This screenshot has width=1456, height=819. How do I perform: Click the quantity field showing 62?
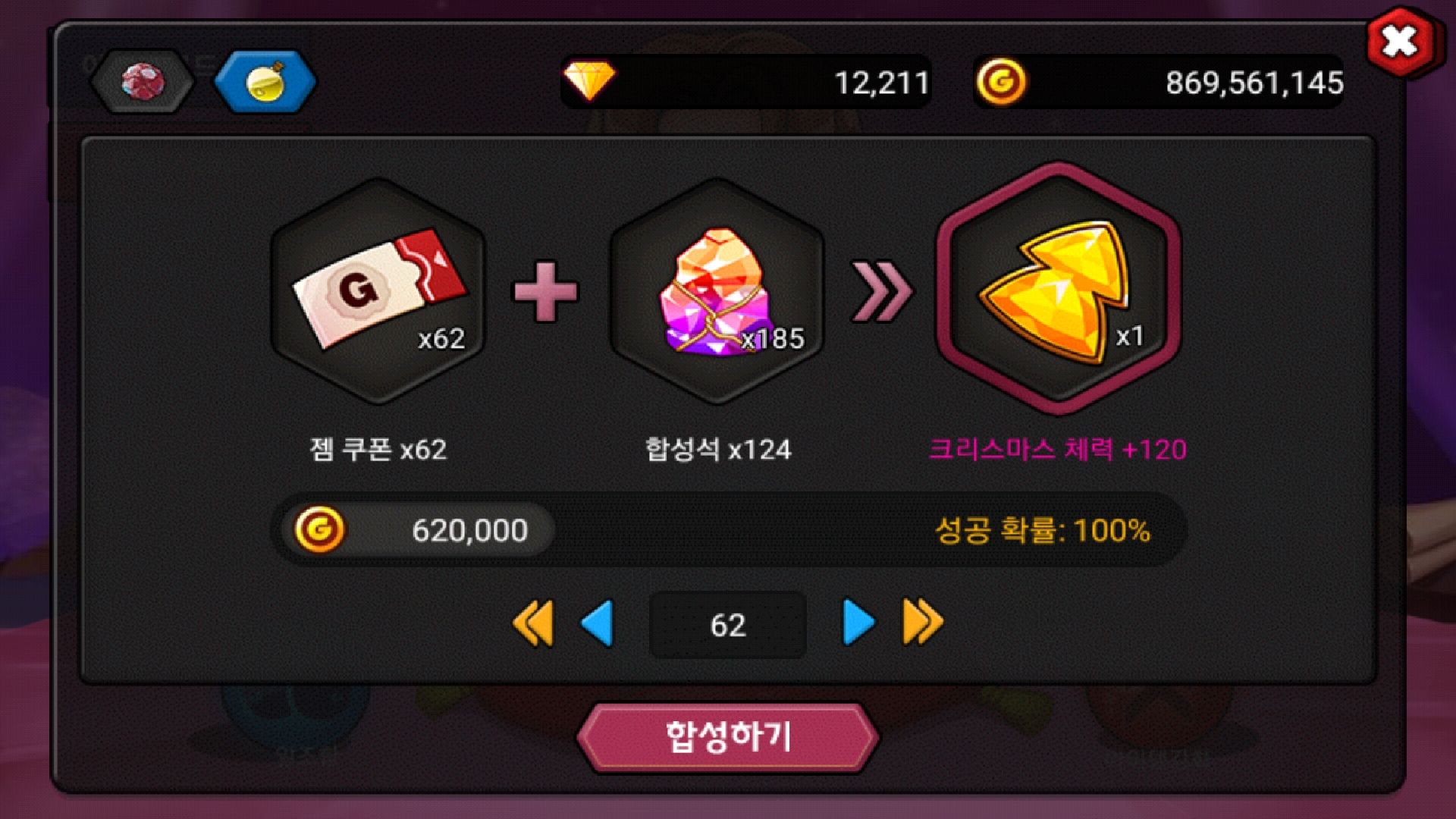pos(727,625)
